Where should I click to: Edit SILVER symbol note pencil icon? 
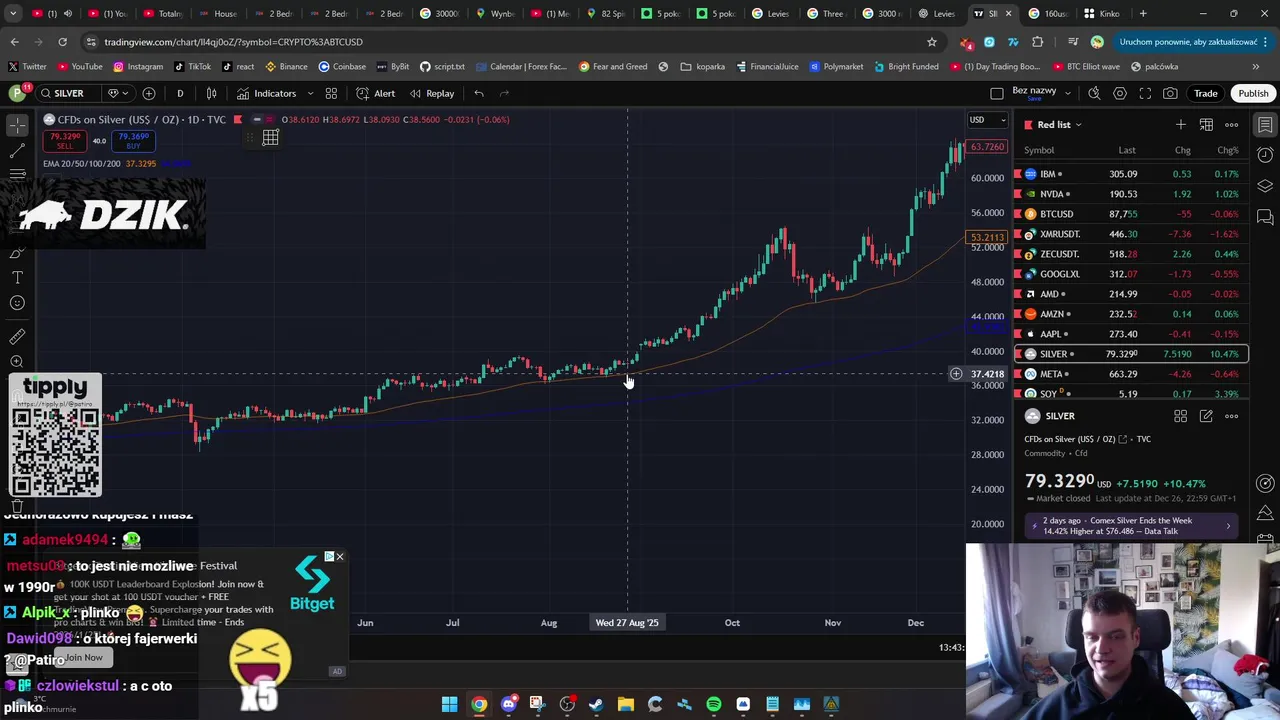click(1206, 416)
